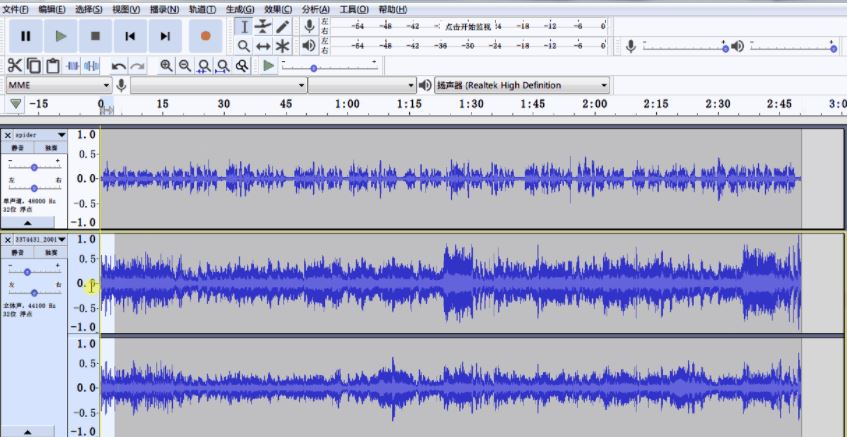Open the 帮助(H) menu
Viewport: 847px width, 437px height.
pos(393,9)
